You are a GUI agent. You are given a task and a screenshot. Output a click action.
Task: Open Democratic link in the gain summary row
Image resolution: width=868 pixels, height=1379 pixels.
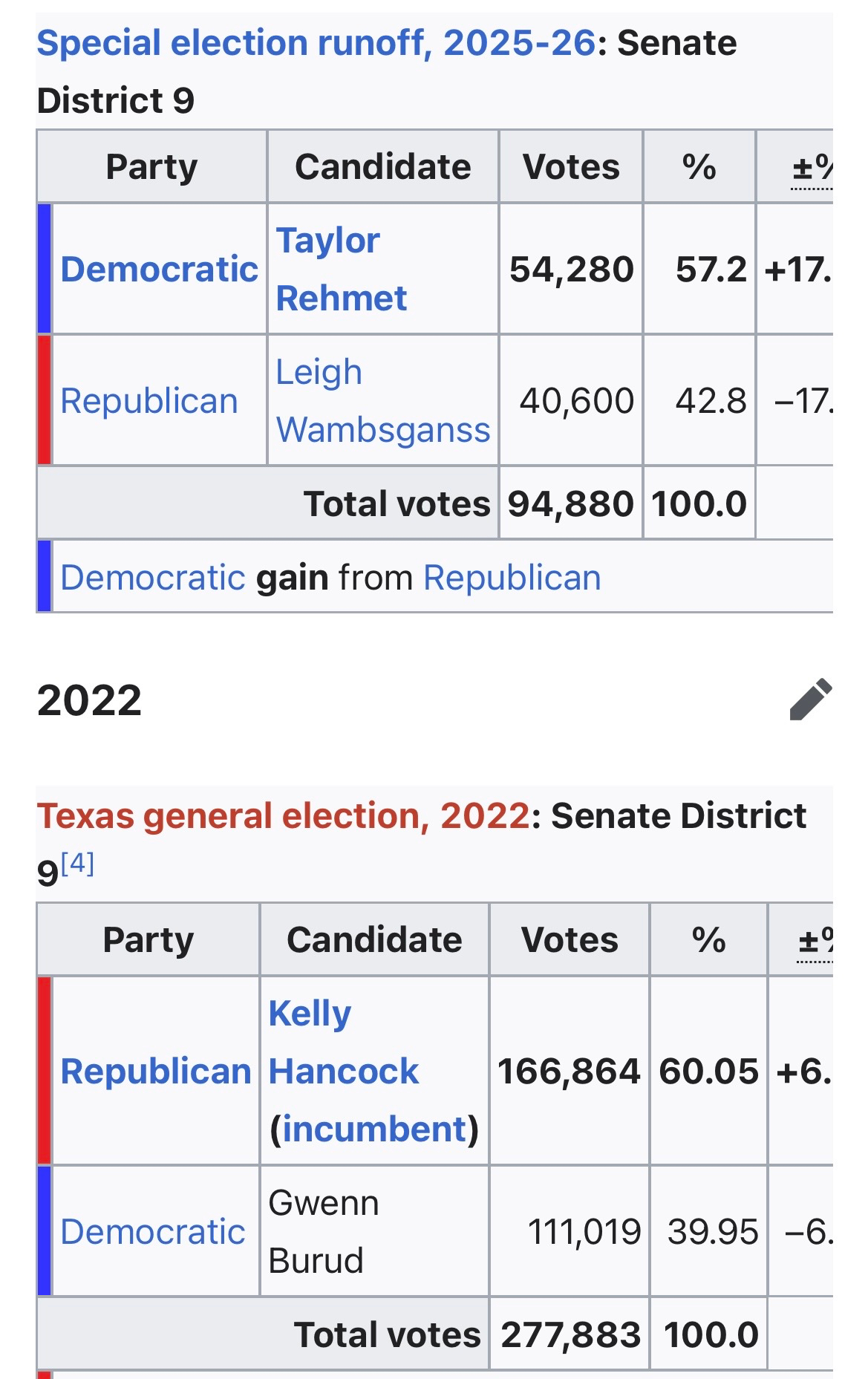152,578
